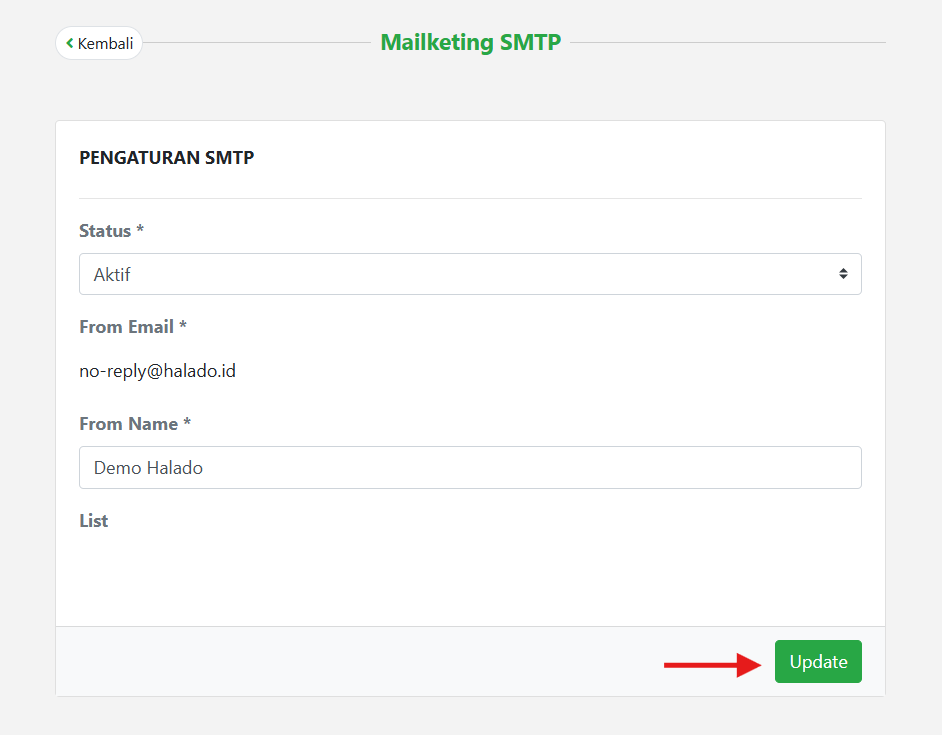Screen dimensions: 942x735
Task: Click the PENGATURAN SMTP section heading
Action: click(166, 158)
